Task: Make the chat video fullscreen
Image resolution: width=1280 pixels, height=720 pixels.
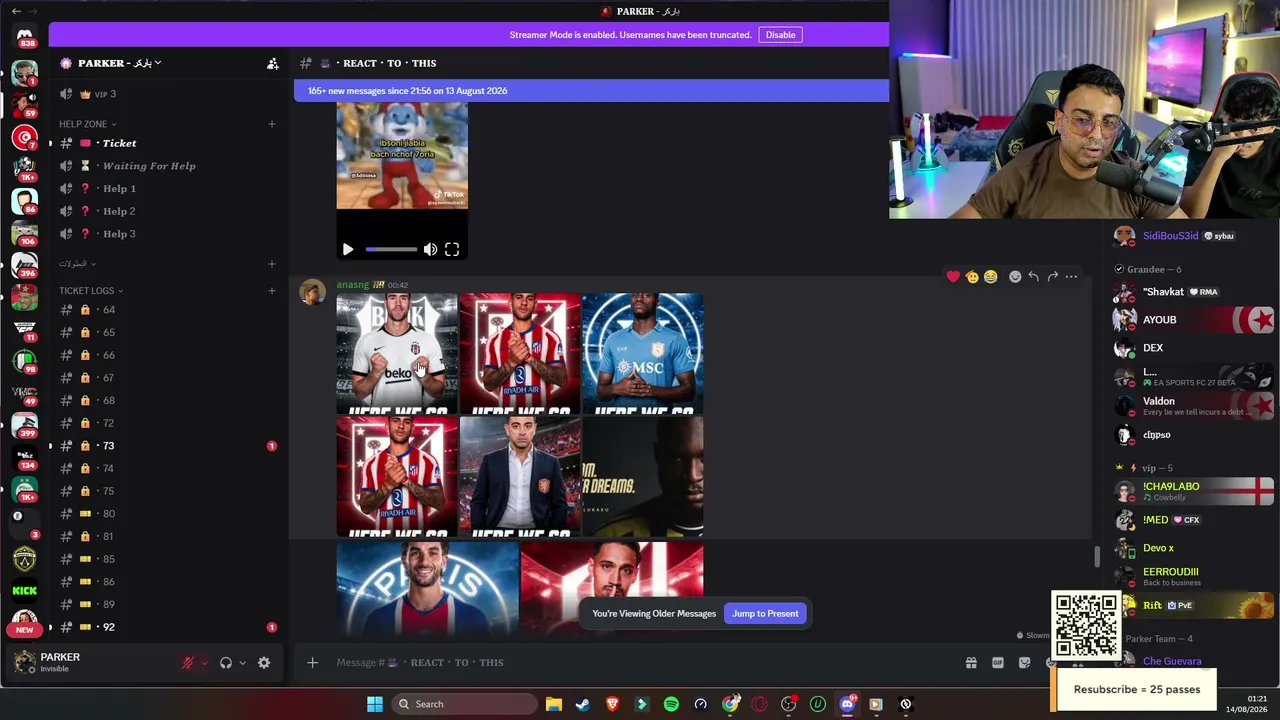Action: click(x=452, y=250)
